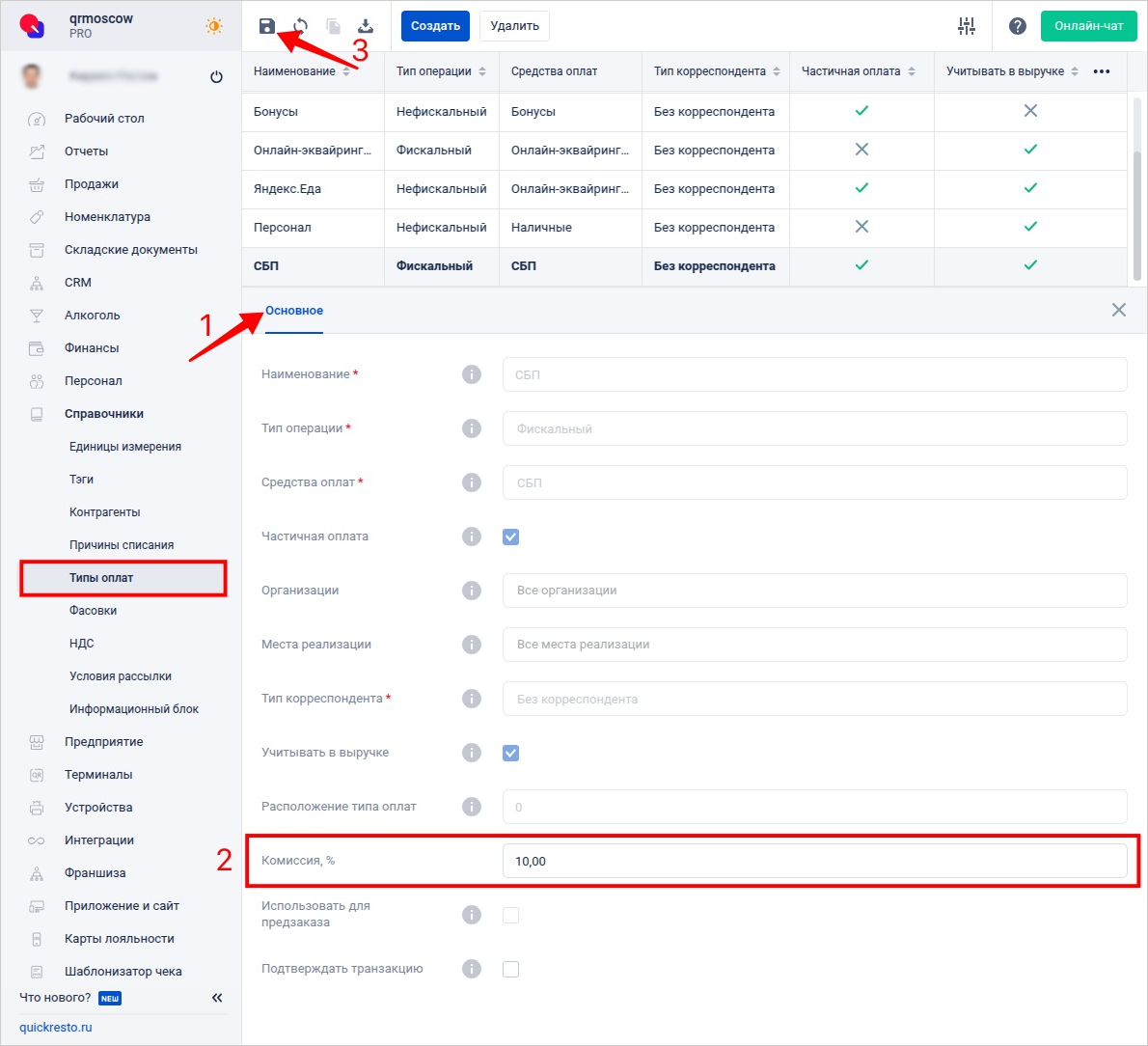Viewport: 1148px width, 1046px height.
Task: Click the Комиссия, % input field
Action: coord(814,861)
